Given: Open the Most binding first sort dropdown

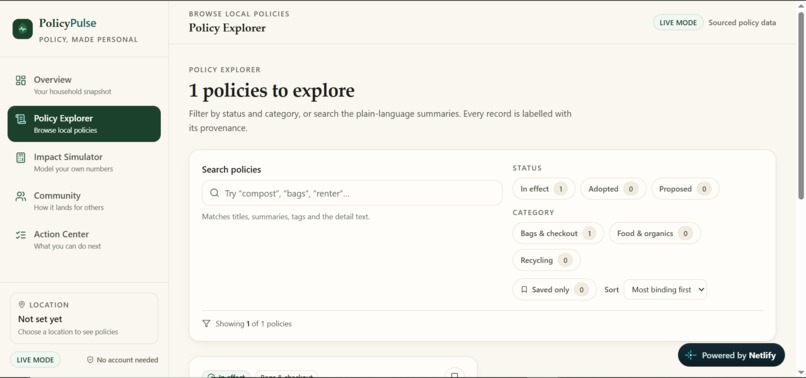Looking at the screenshot, I should click(x=665, y=290).
